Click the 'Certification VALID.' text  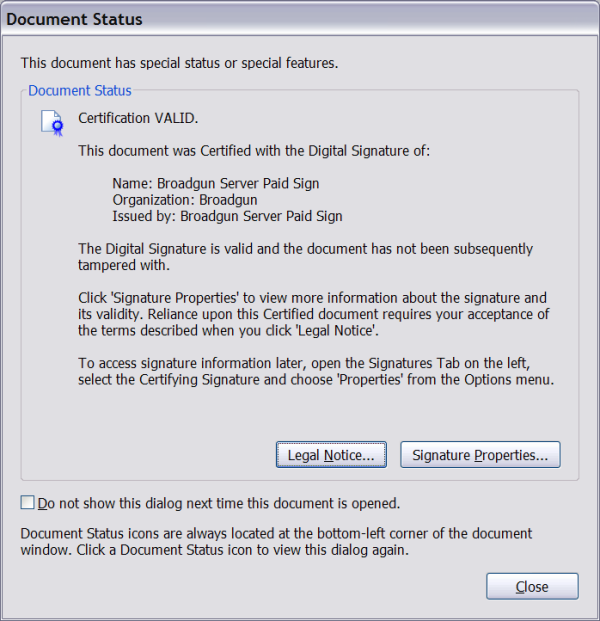pos(138,118)
